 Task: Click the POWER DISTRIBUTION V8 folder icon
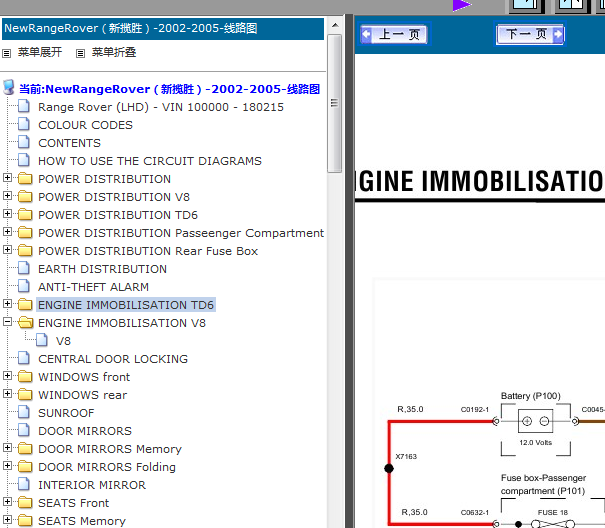tap(25, 196)
